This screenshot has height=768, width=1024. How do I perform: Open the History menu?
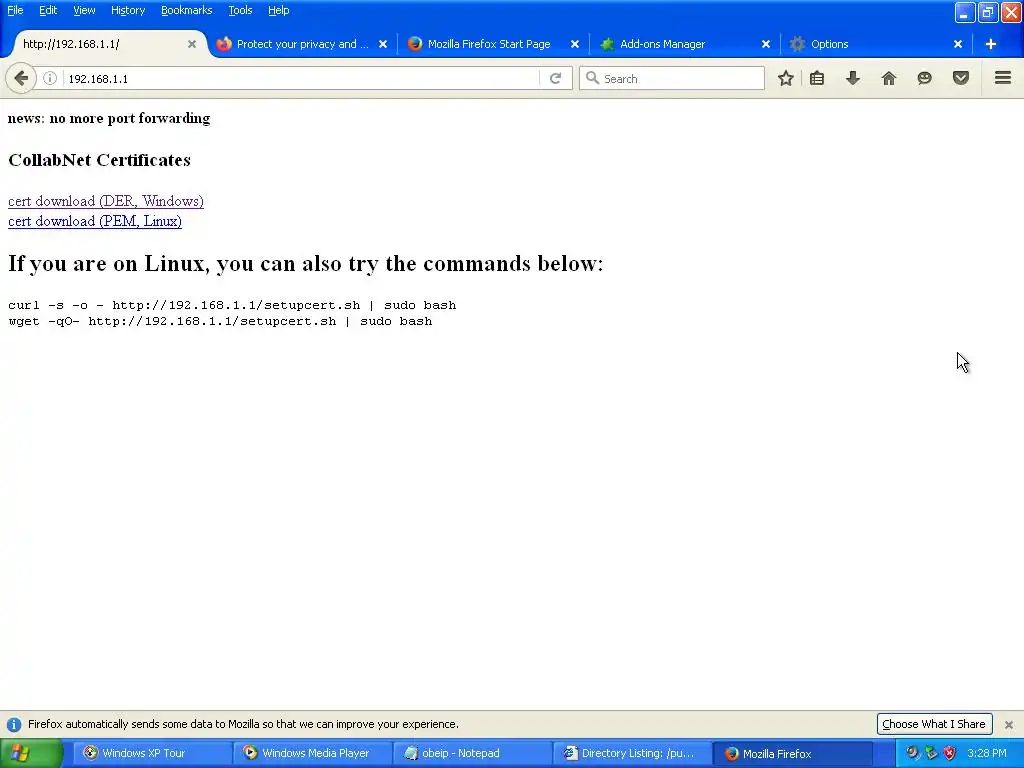128,10
